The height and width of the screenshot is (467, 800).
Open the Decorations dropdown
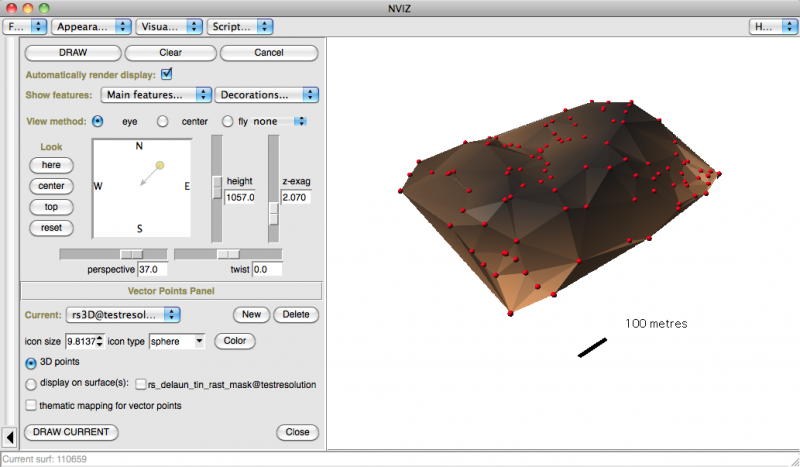click(266, 95)
